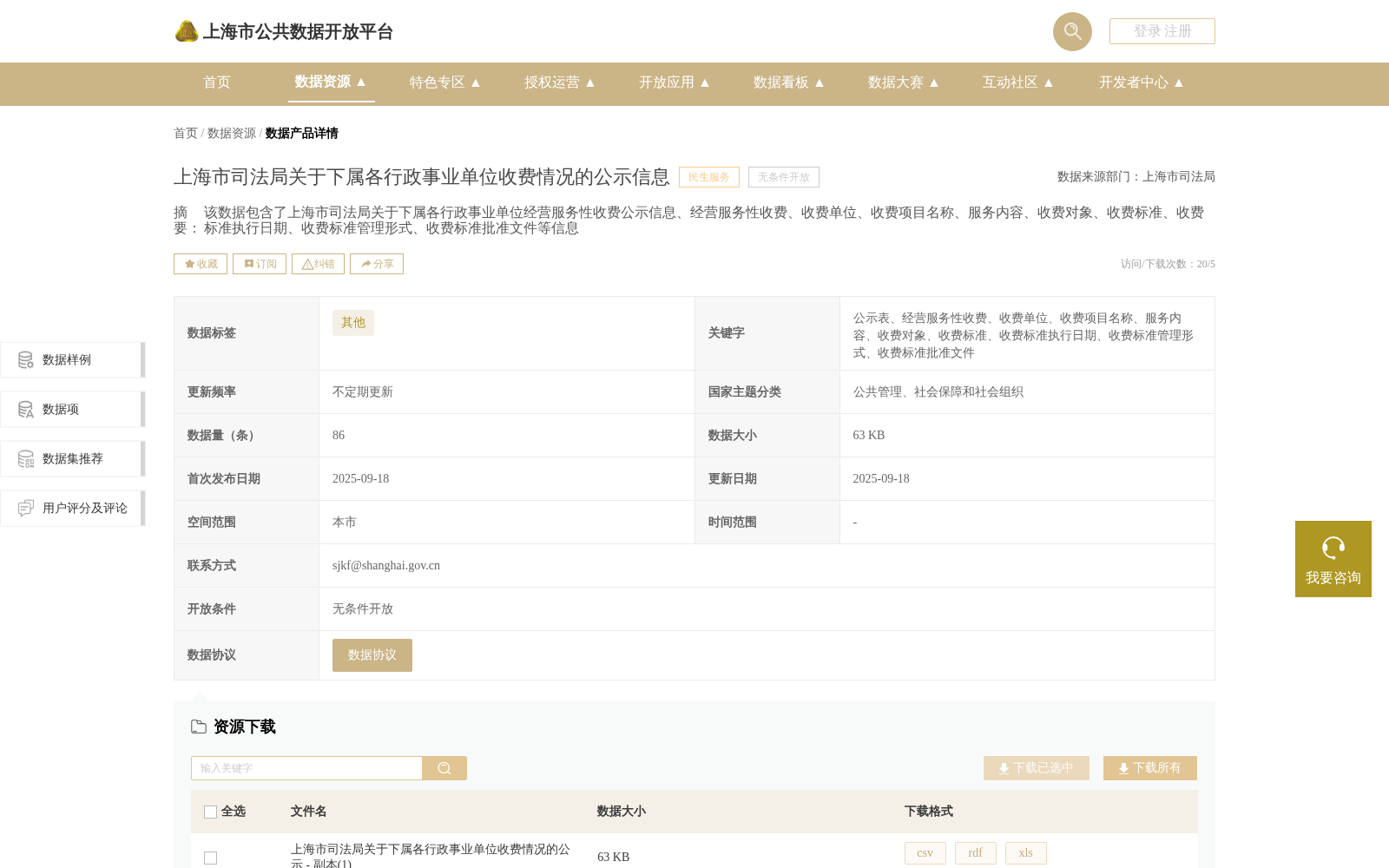Screen dimensions: 1389x868
Task: Click 首页 breadcrumb link
Action: coord(186,133)
